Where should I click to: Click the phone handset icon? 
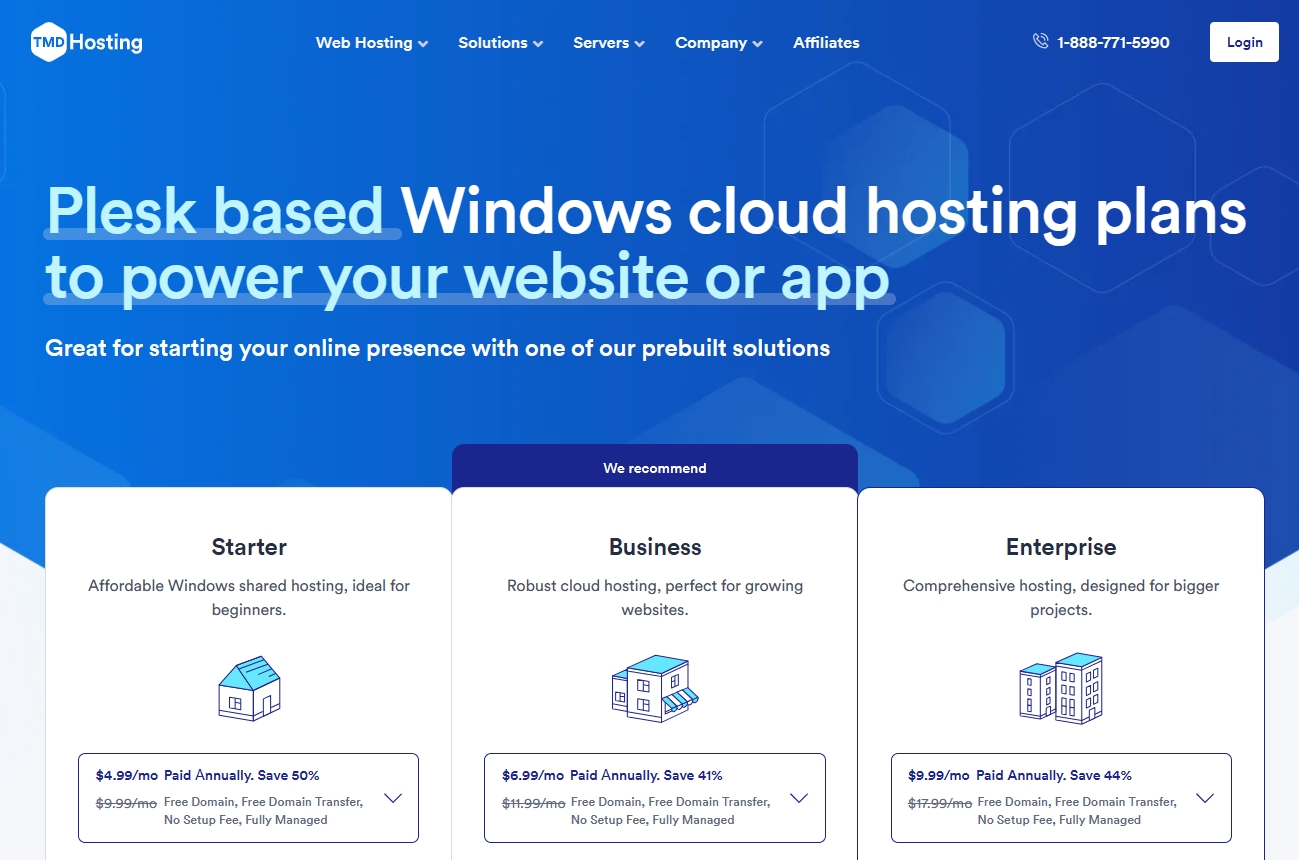click(1039, 41)
